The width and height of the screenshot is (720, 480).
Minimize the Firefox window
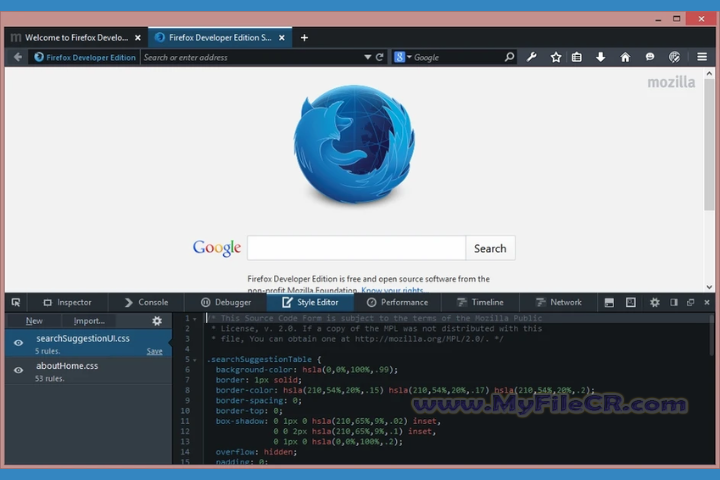pyautogui.click(x=658, y=19)
